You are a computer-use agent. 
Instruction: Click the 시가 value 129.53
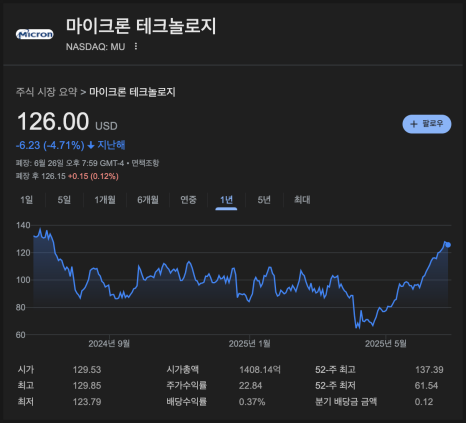(x=87, y=370)
